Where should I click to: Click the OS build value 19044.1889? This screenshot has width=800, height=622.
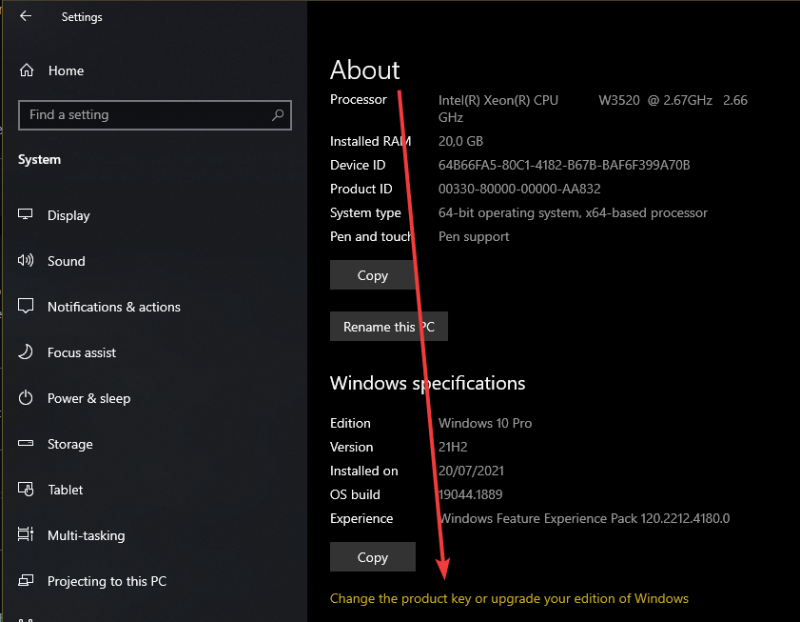470,494
